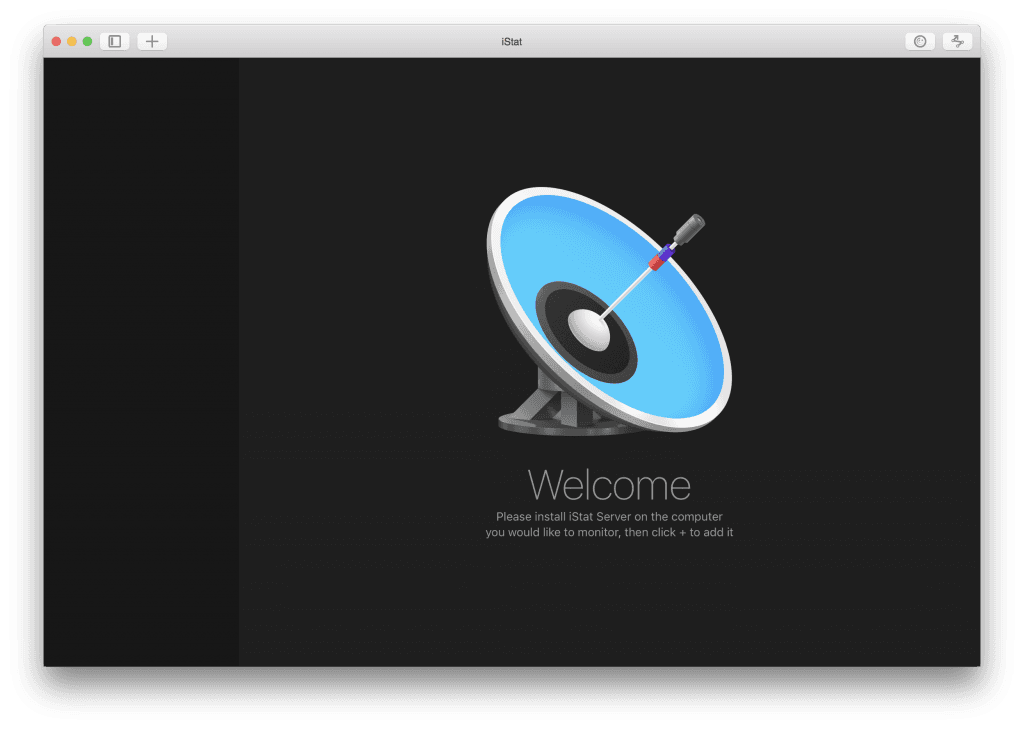Click the install instructions text below Welcome

tap(611, 524)
